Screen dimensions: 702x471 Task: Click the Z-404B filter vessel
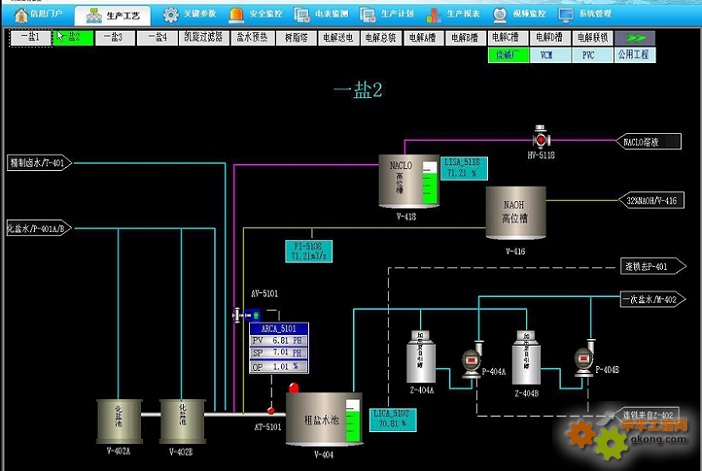527,358
